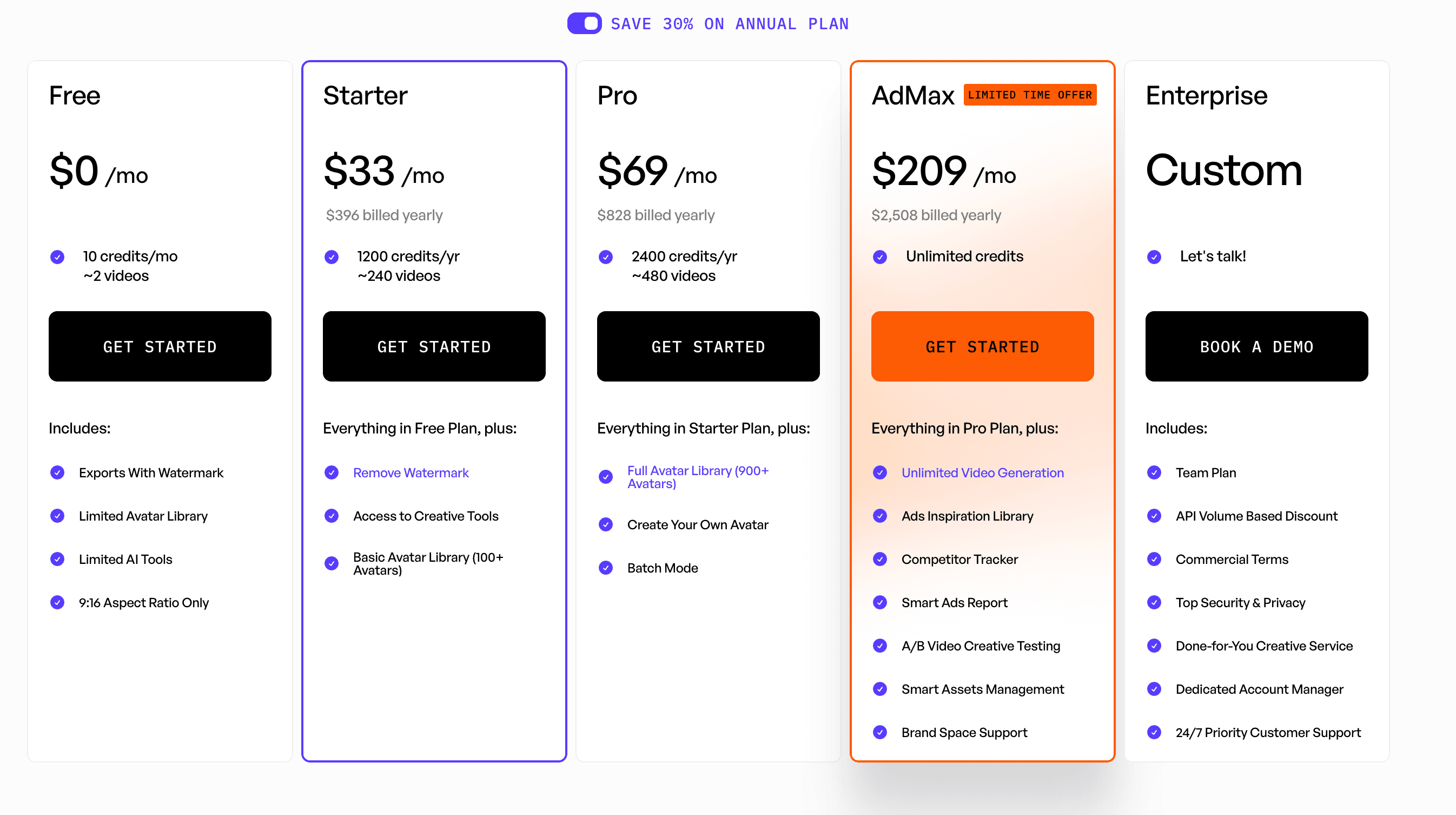Toggle the annual plan savings switch
The height and width of the screenshot is (815, 1456).
click(585, 23)
